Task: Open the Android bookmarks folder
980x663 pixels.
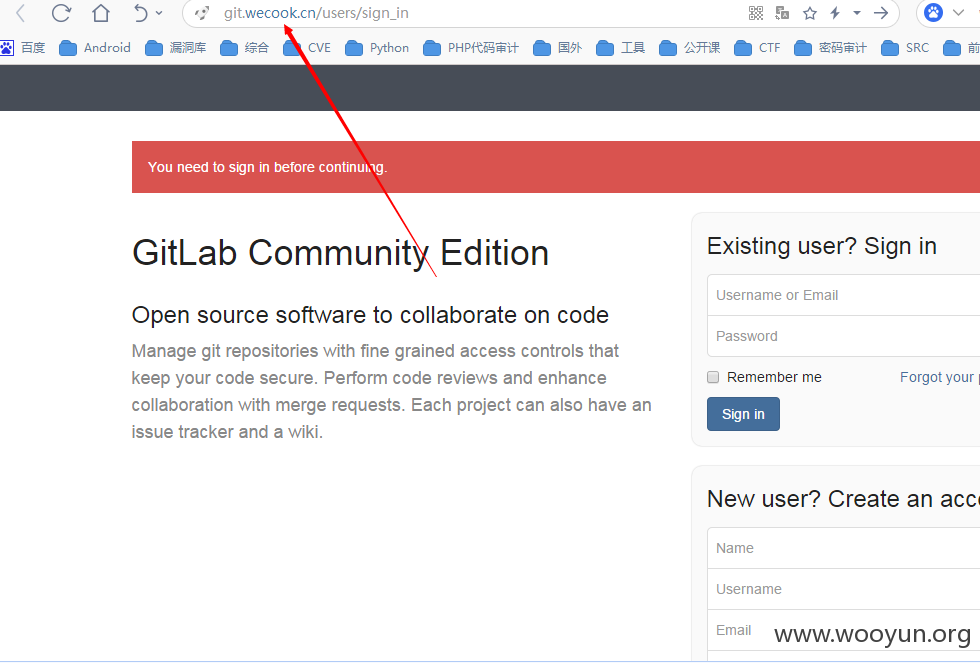Action: (95, 48)
